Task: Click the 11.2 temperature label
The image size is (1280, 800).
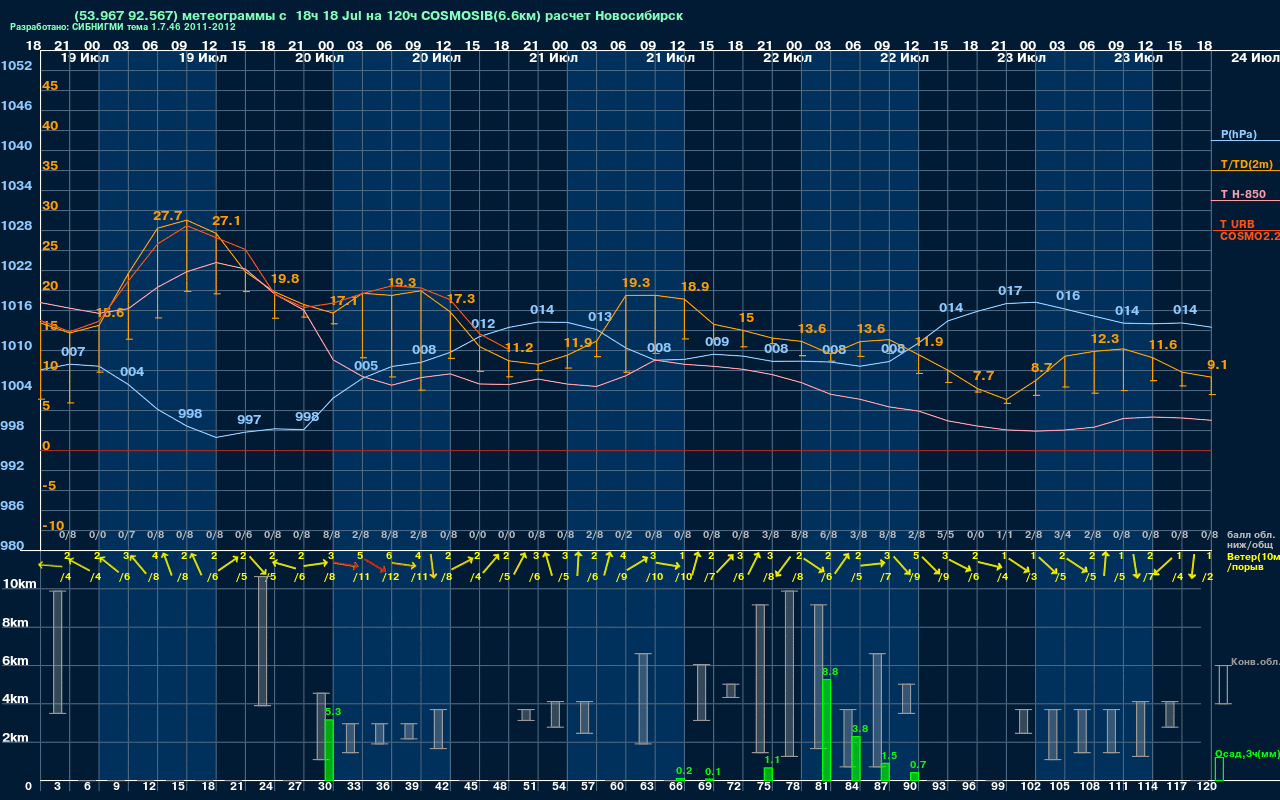Action: coord(519,347)
